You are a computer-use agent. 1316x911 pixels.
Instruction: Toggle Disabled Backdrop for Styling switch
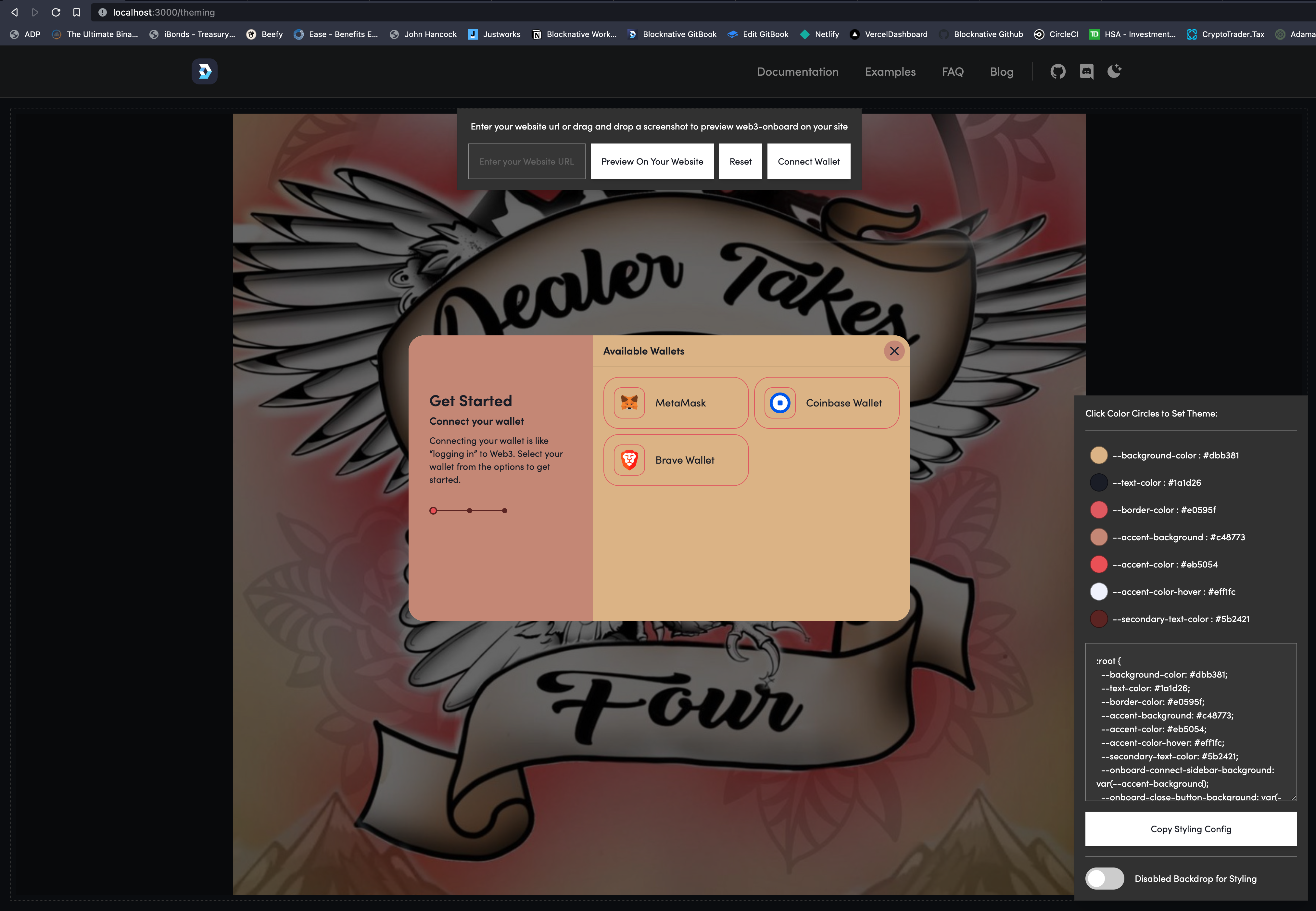coord(1104,879)
